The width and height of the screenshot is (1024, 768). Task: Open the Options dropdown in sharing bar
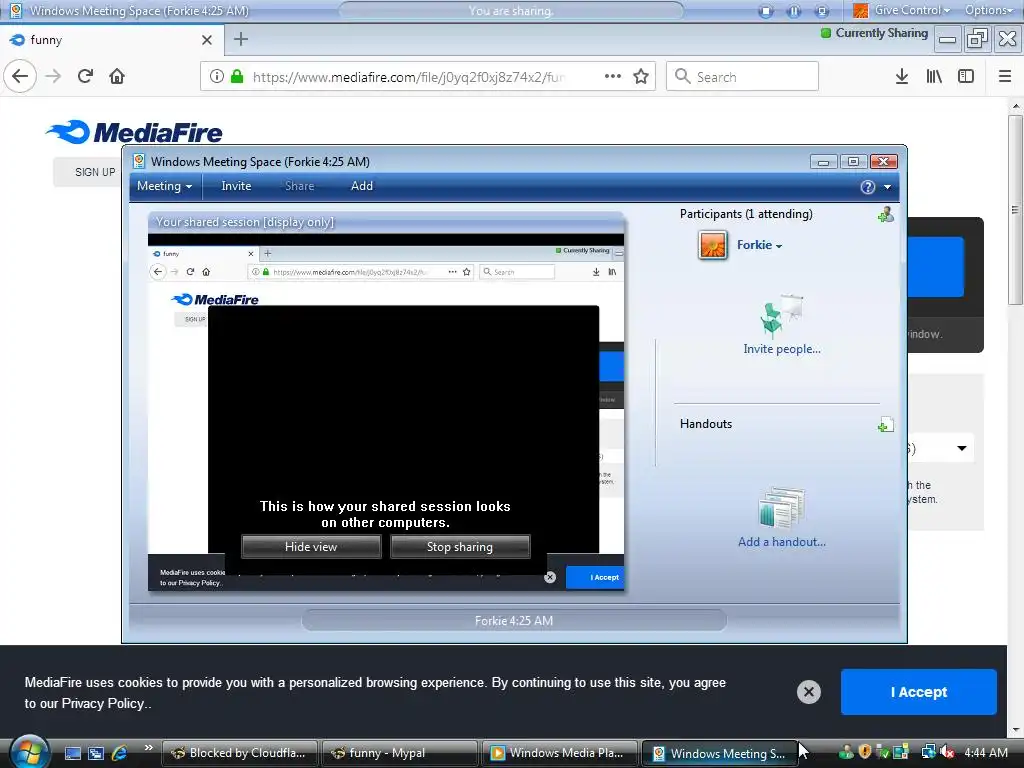pos(989,10)
